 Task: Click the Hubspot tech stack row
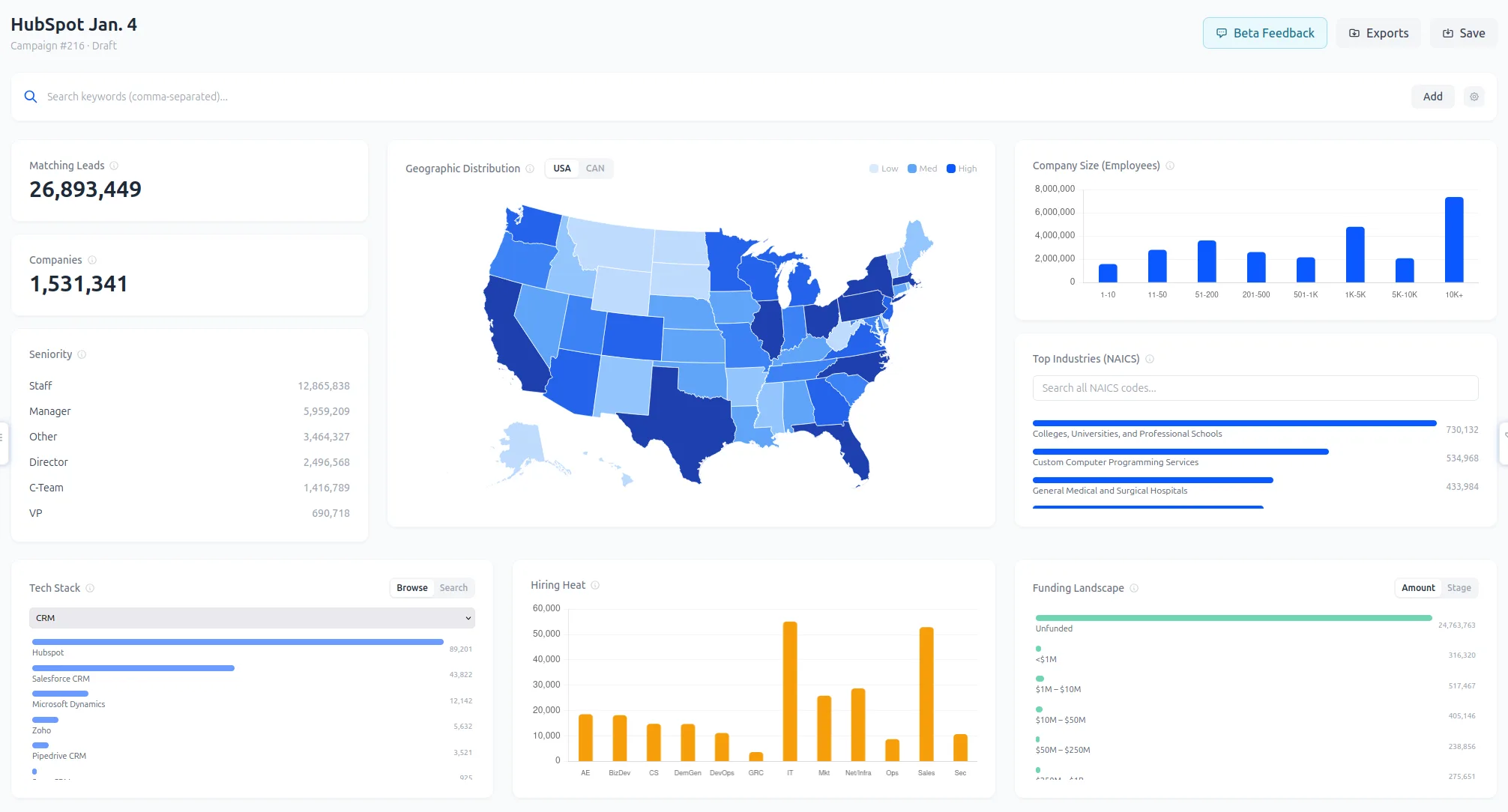pyautogui.click(x=252, y=648)
